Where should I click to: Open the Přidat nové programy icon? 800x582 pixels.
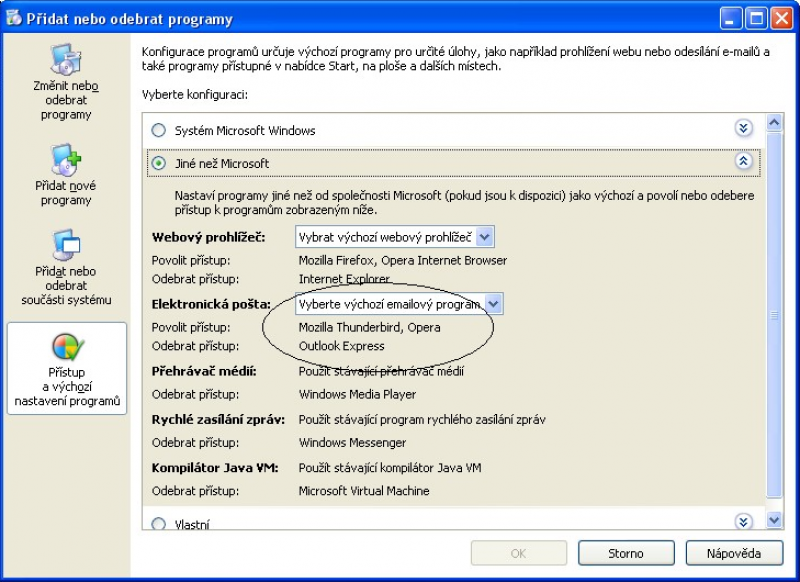coord(66,160)
